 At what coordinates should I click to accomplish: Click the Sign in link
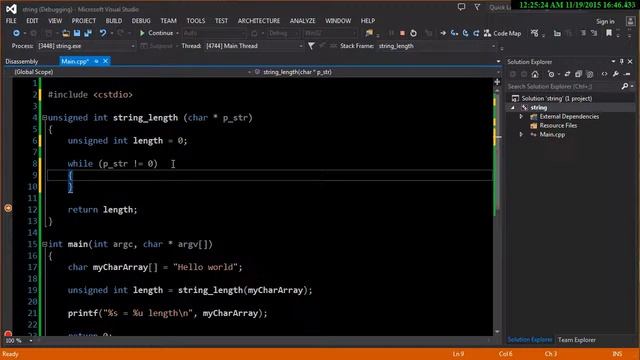point(605,21)
